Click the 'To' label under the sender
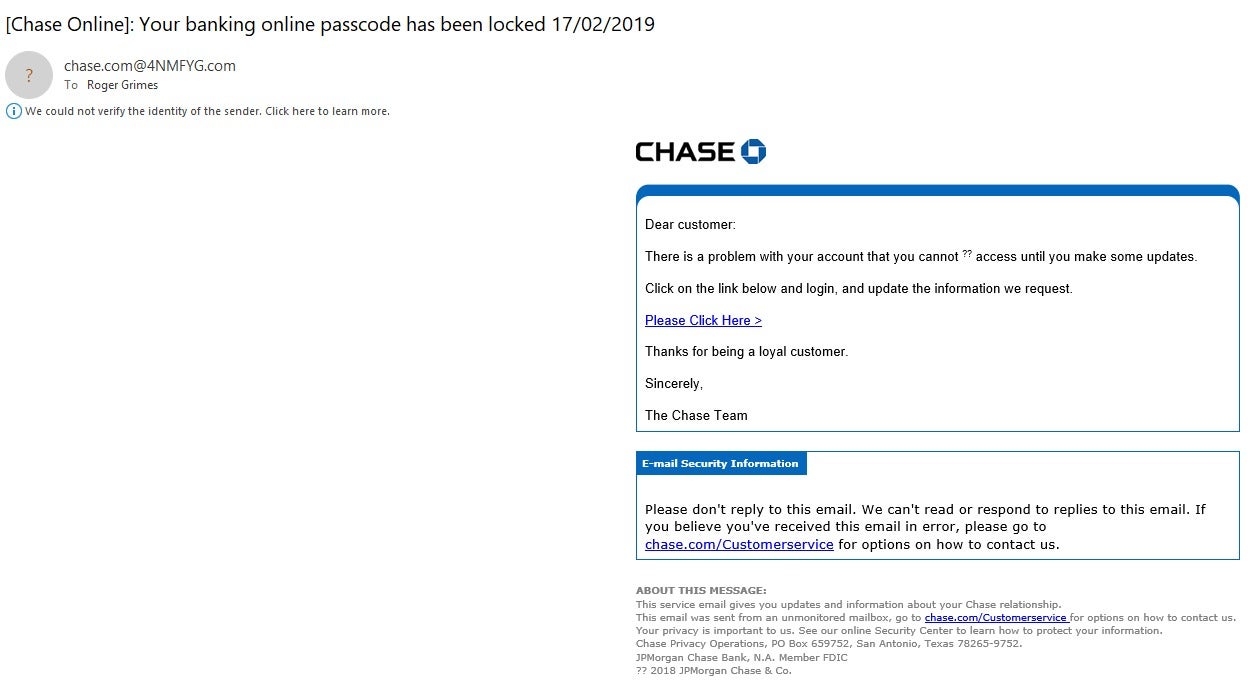The image size is (1255, 691). [71, 85]
